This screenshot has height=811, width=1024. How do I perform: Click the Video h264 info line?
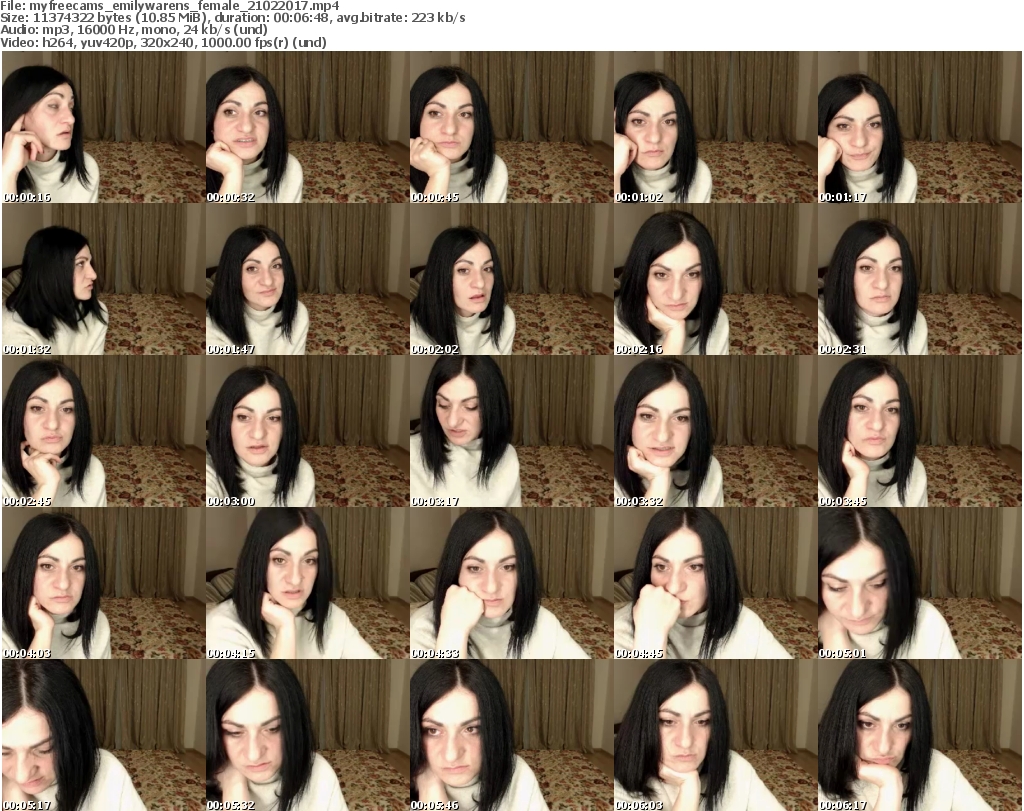pos(163,42)
